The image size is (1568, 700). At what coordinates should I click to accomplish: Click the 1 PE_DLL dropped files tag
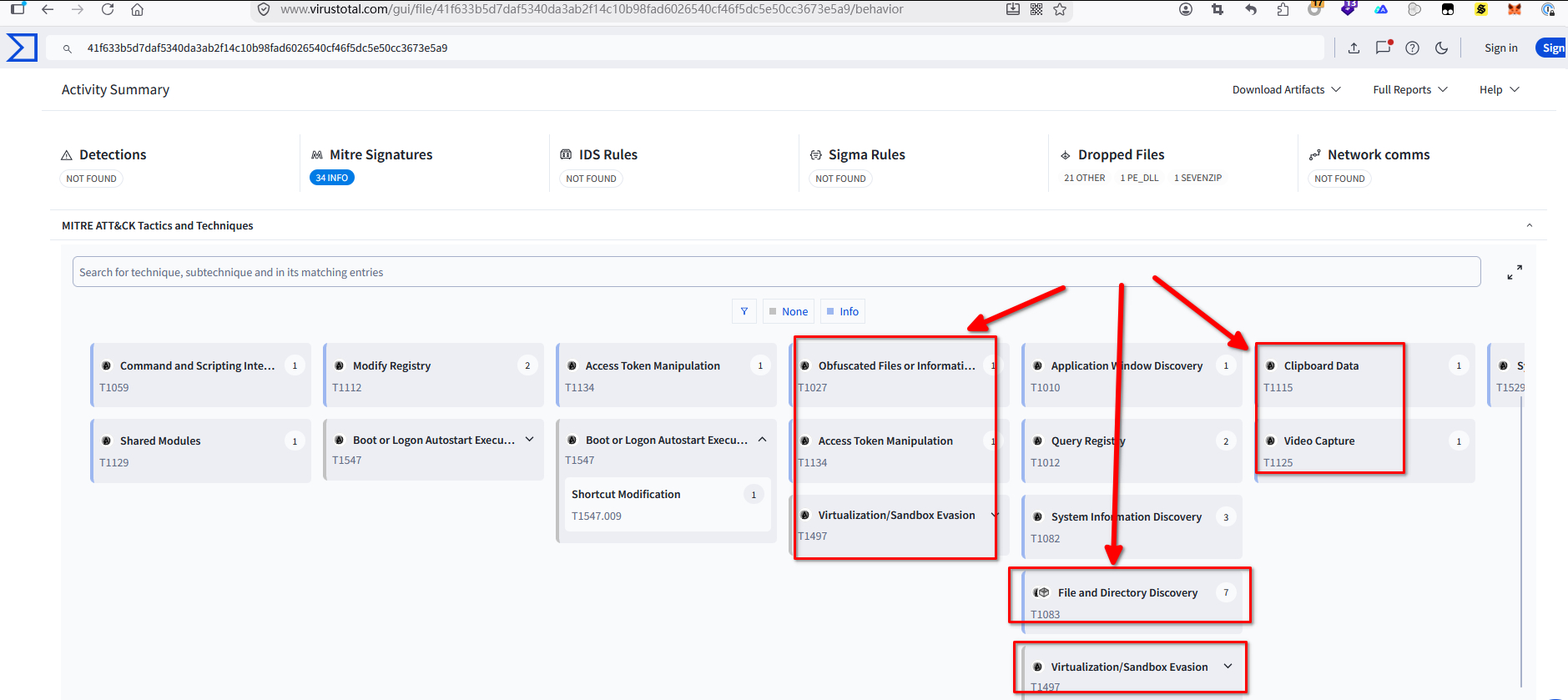pos(1139,178)
